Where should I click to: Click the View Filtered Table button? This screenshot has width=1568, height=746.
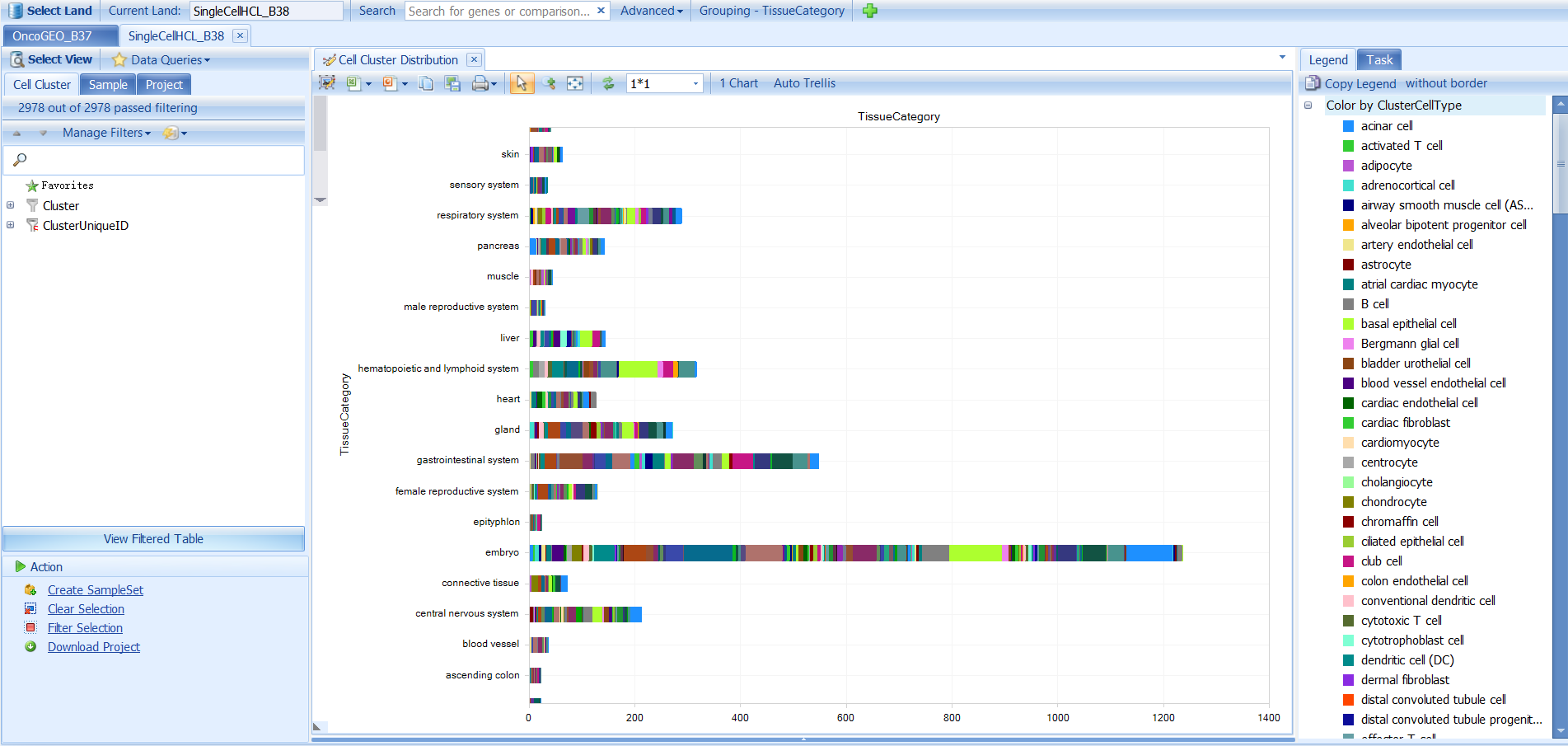153,539
